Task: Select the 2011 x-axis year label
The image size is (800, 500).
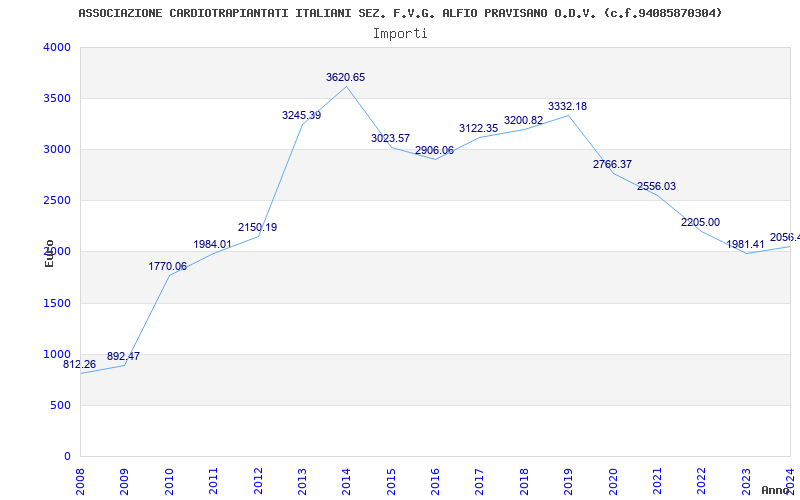Action: (213, 481)
